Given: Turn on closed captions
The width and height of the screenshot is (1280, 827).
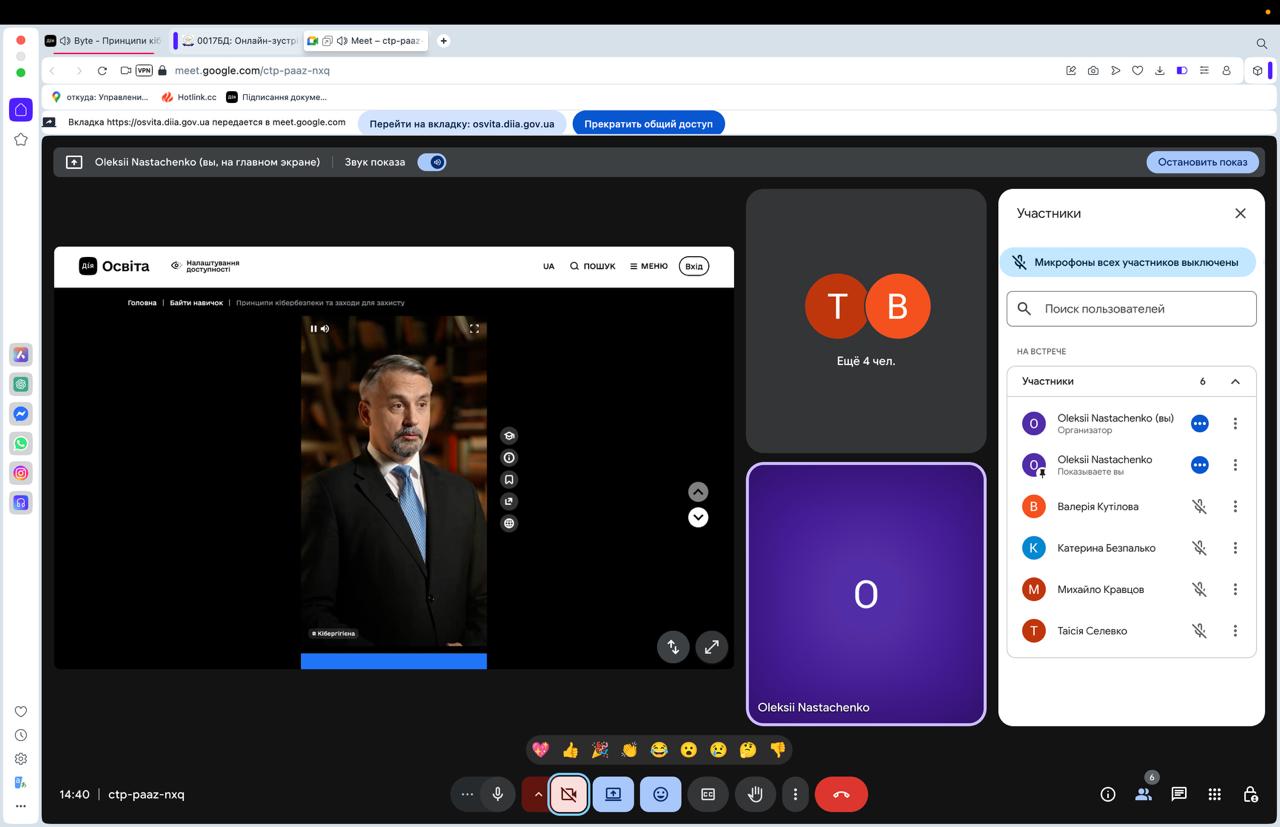Looking at the screenshot, I should click(x=708, y=794).
